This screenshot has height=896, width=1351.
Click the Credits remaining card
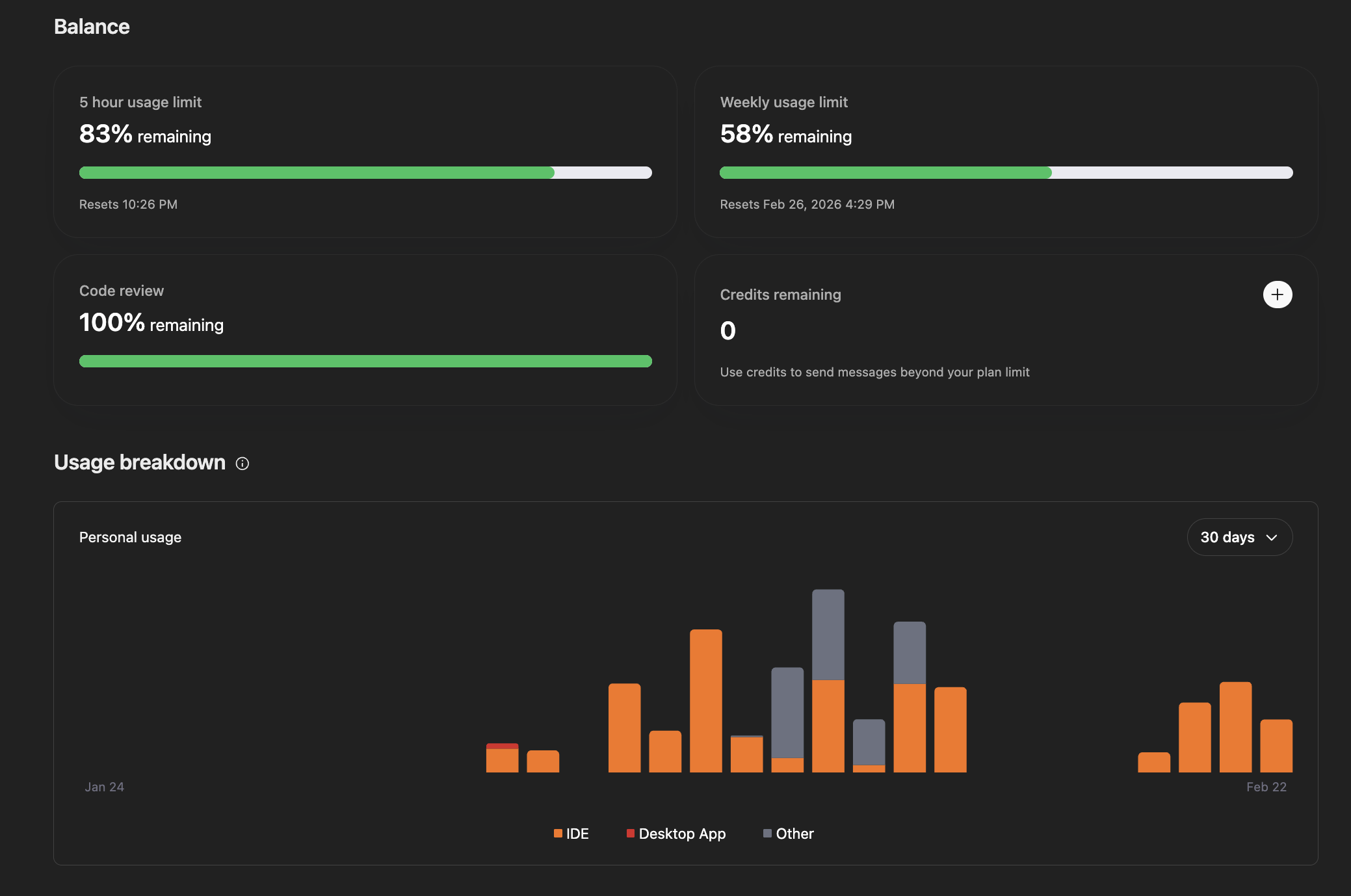coord(1005,330)
